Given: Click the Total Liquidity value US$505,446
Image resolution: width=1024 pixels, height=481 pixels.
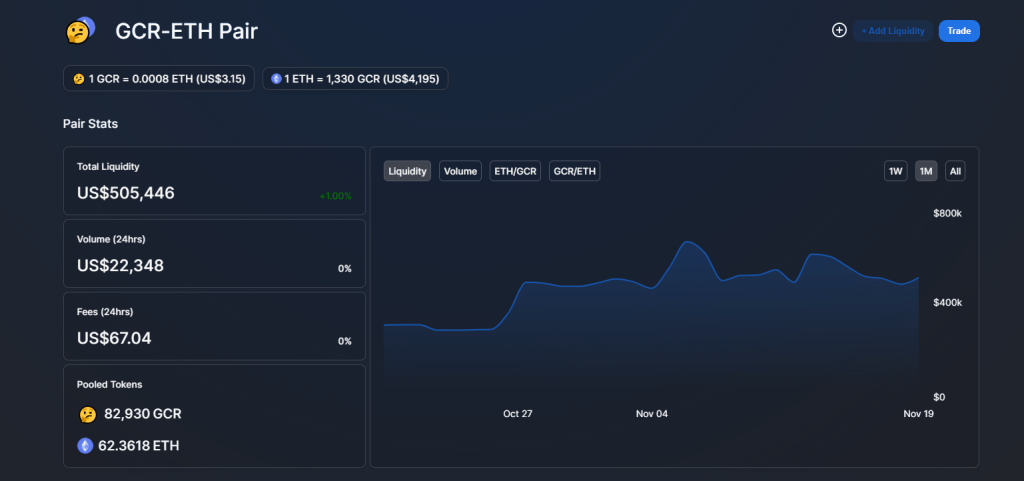Looking at the screenshot, I should (x=125, y=193).
